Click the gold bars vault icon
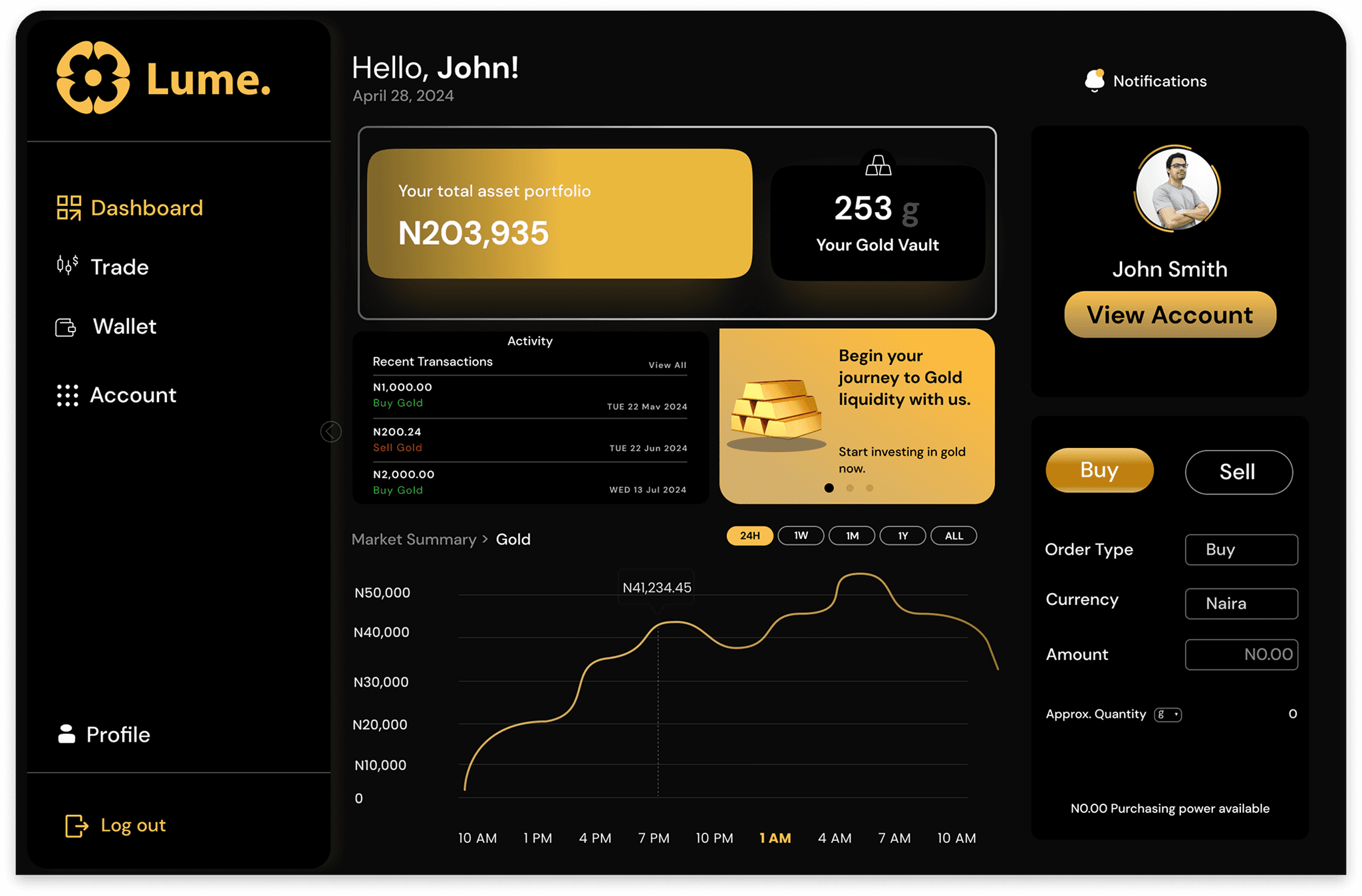 click(x=878, y=166)
